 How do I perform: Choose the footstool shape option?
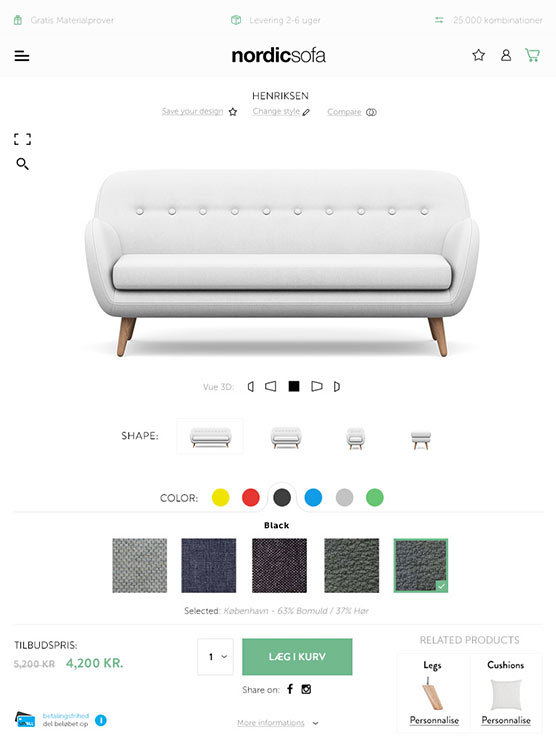click(x=420, y=440)
